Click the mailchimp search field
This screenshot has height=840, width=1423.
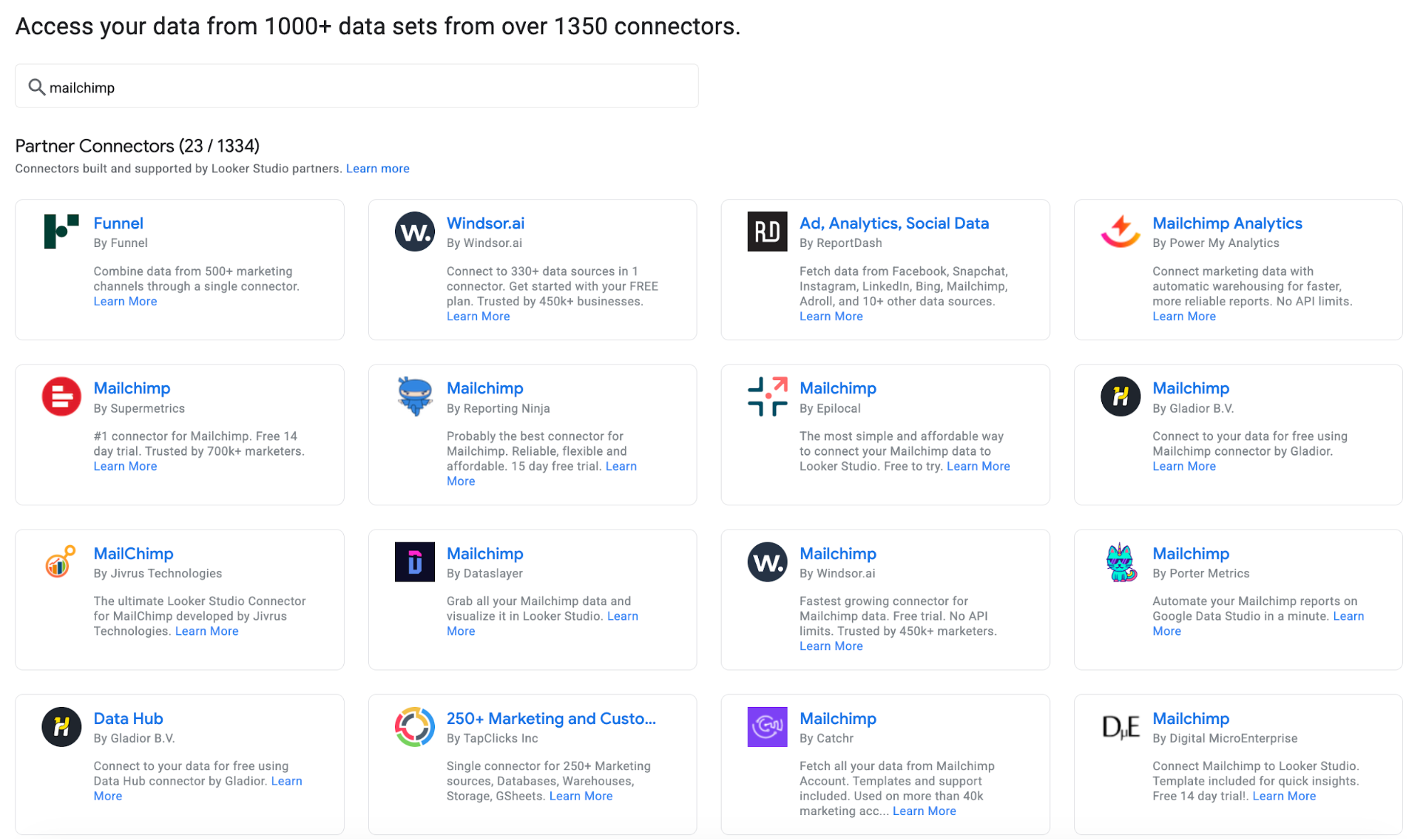tap(357, 86)
